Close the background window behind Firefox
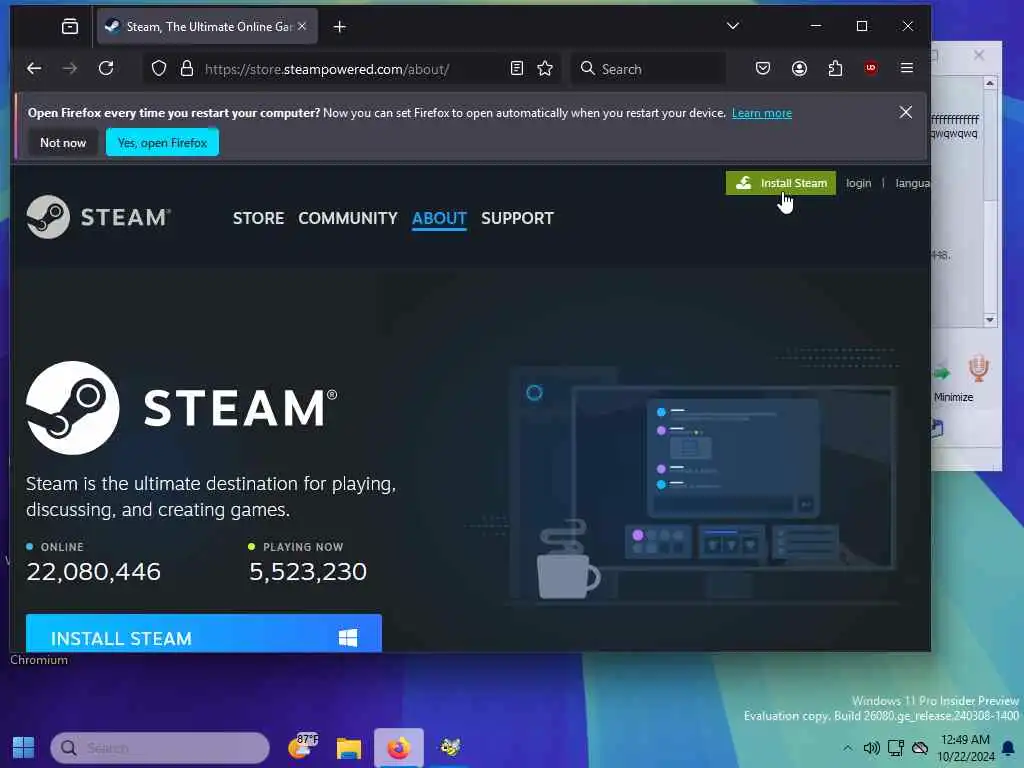 (x=978, y=56)
